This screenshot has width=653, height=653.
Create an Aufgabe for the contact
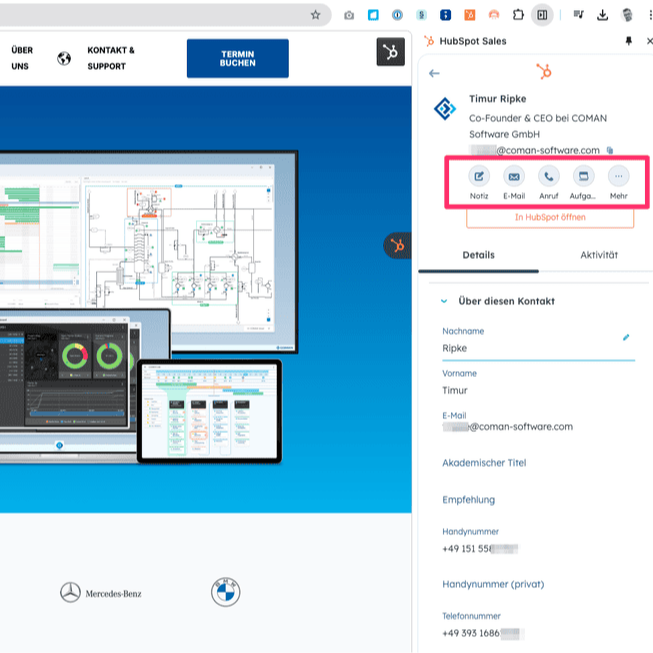(583, 183)
